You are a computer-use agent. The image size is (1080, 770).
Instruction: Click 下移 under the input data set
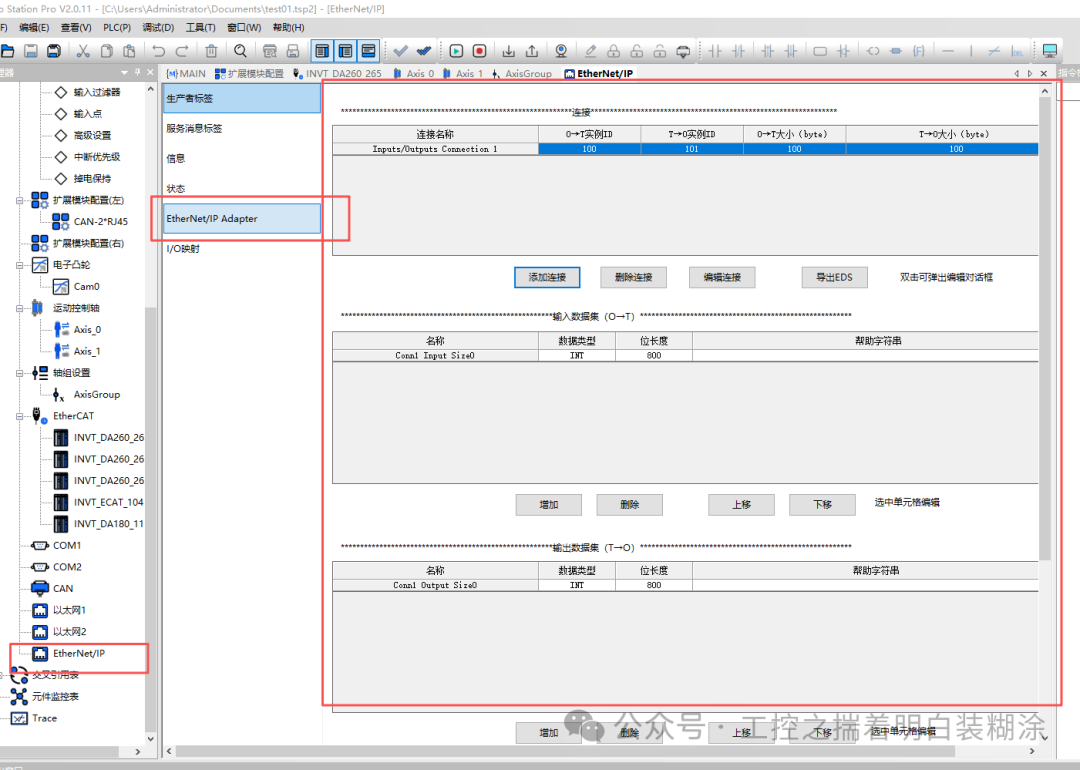tap(822, 505)
